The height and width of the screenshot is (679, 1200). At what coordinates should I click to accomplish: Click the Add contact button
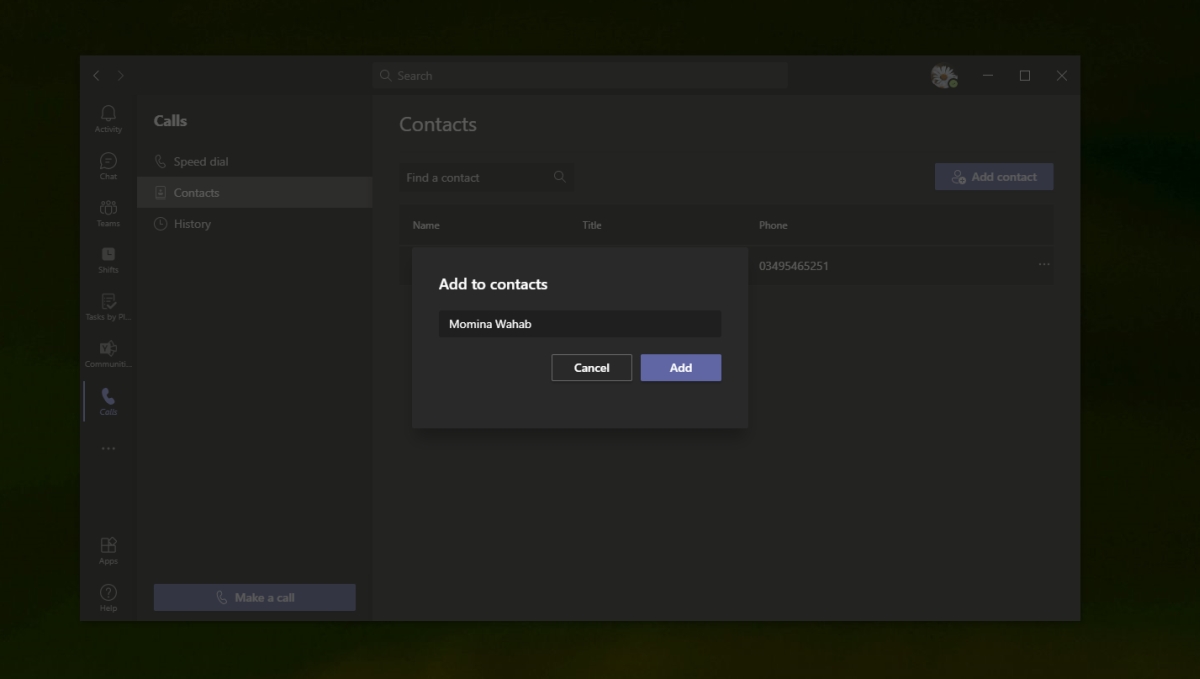994,177
